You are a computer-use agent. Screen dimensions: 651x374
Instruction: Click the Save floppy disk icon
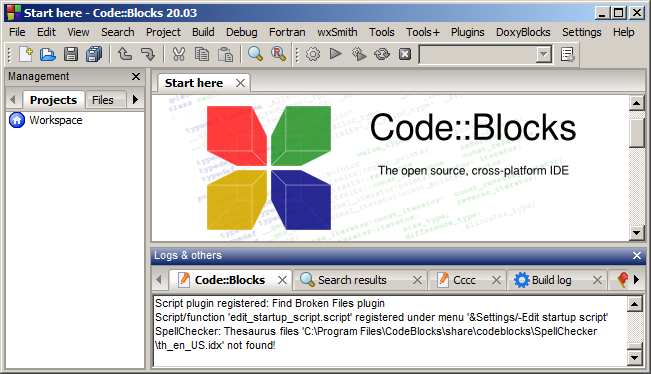71,54
